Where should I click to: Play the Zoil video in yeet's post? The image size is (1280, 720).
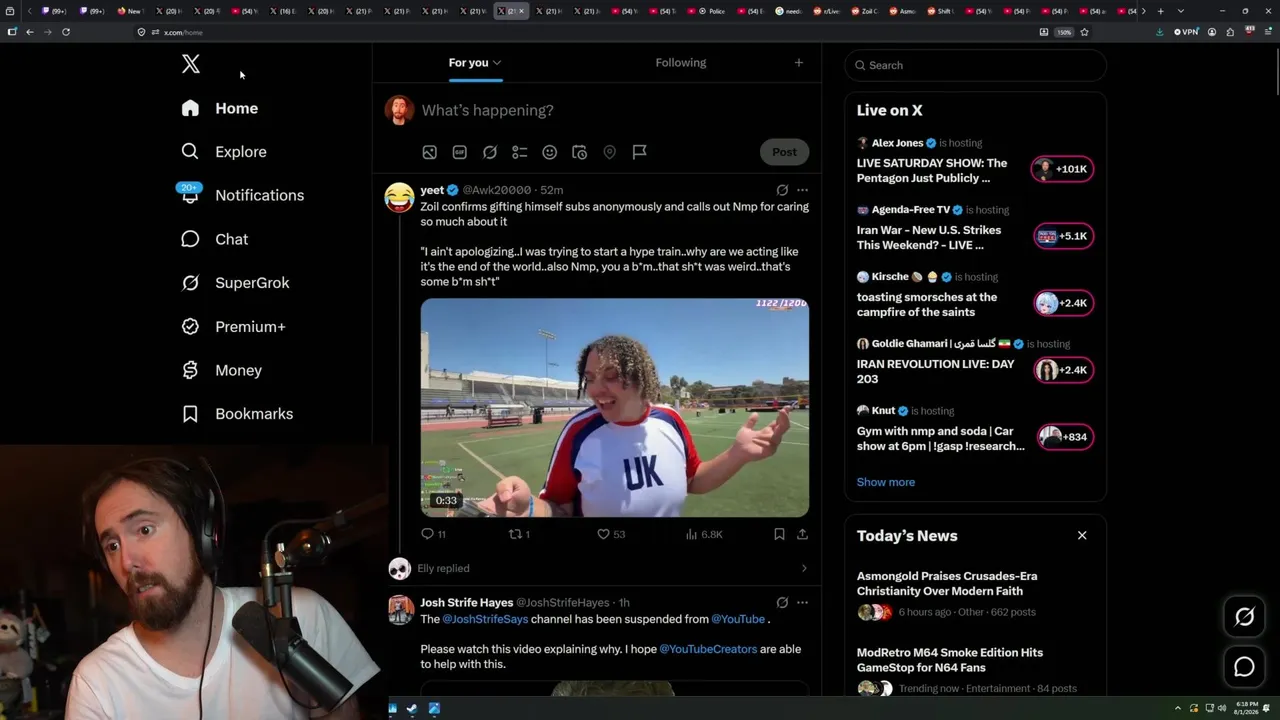pos(615,407)
